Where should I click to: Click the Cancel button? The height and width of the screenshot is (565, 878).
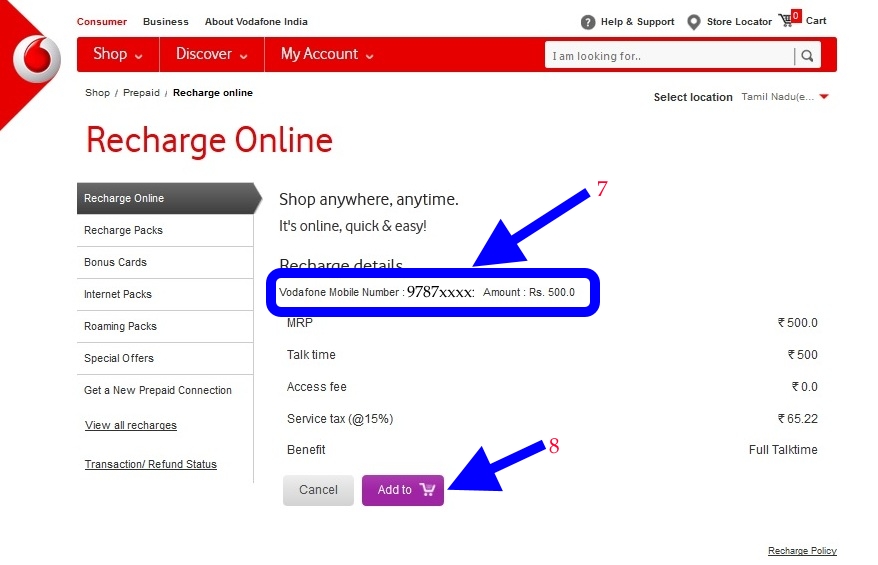pos(318,490)
